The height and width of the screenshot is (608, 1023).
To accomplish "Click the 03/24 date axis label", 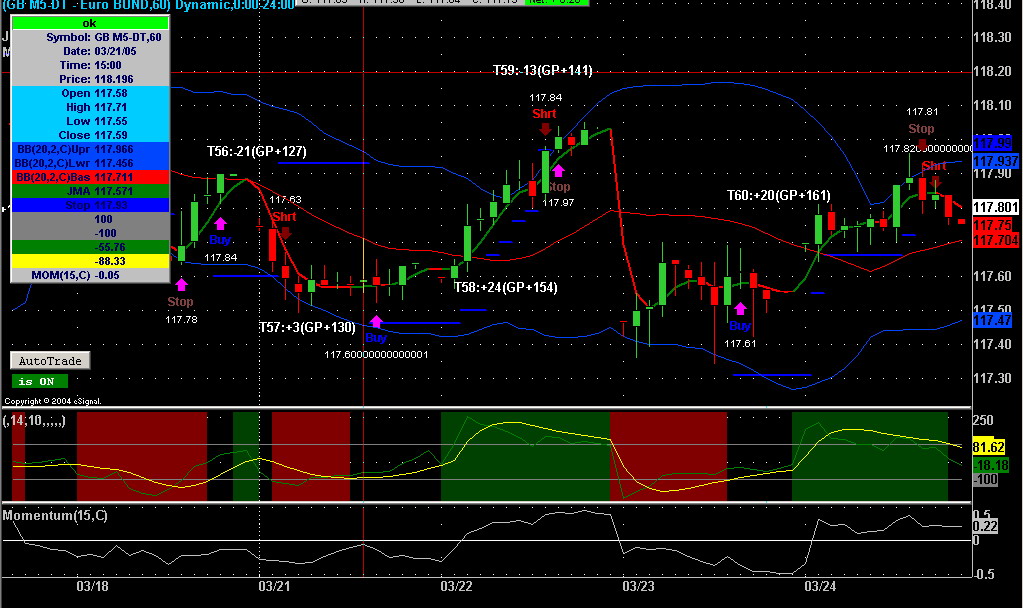I will tap(820, 586).
